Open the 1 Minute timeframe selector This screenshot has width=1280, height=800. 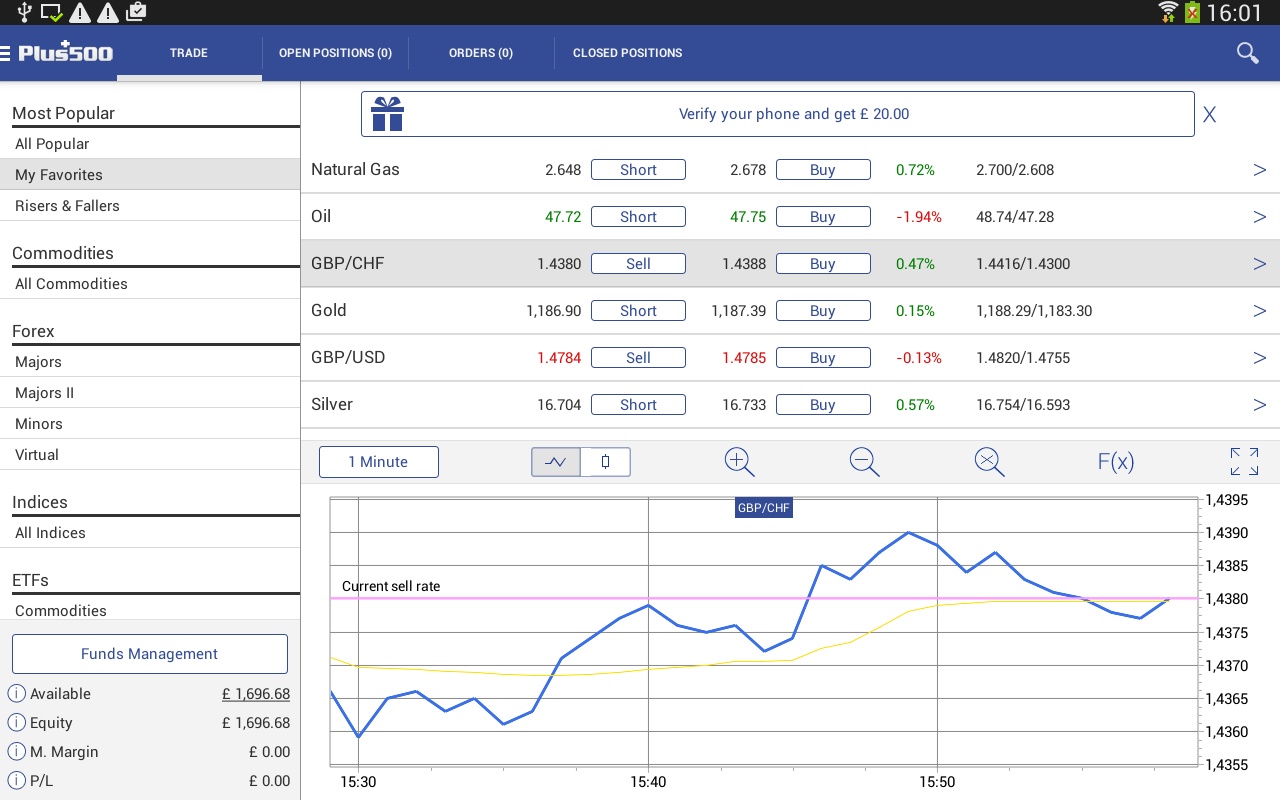[379, 462]
